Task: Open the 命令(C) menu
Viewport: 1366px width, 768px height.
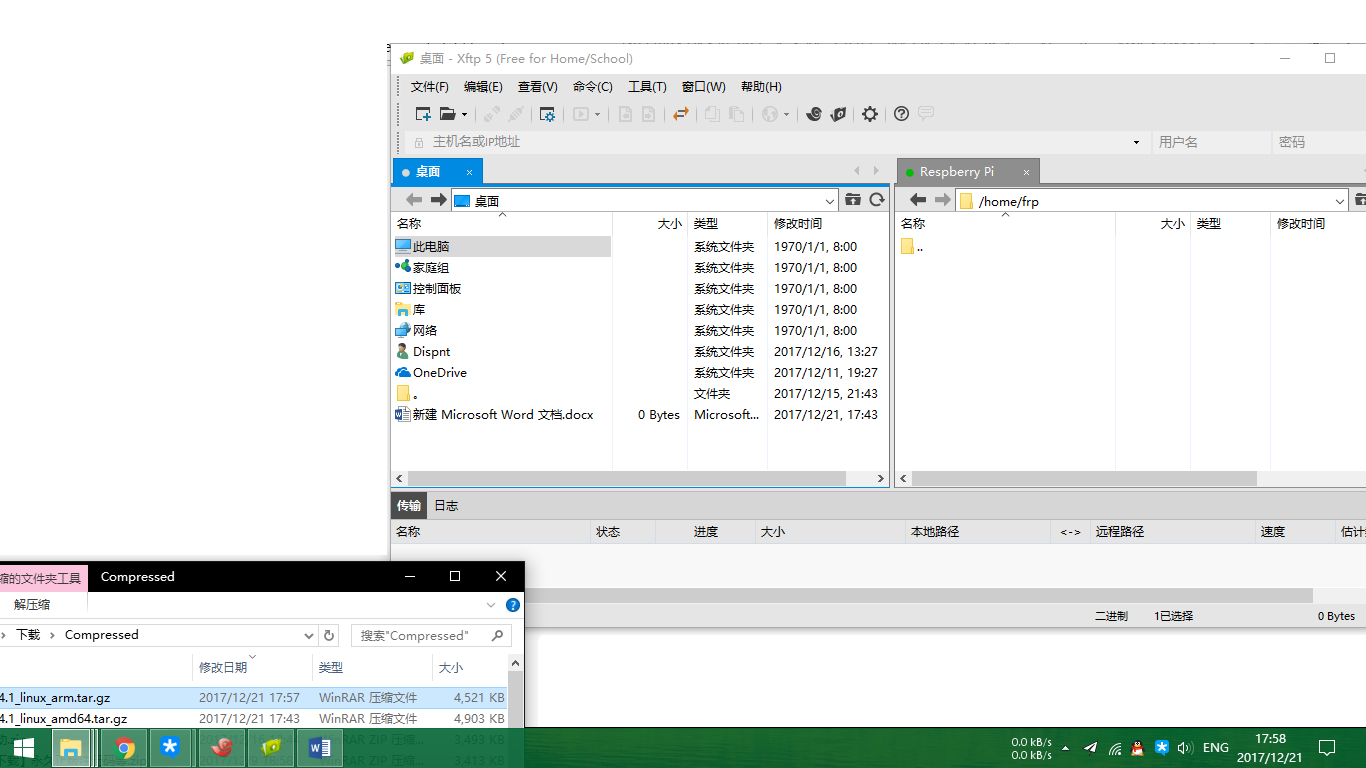Action: (x=593, y=87)
